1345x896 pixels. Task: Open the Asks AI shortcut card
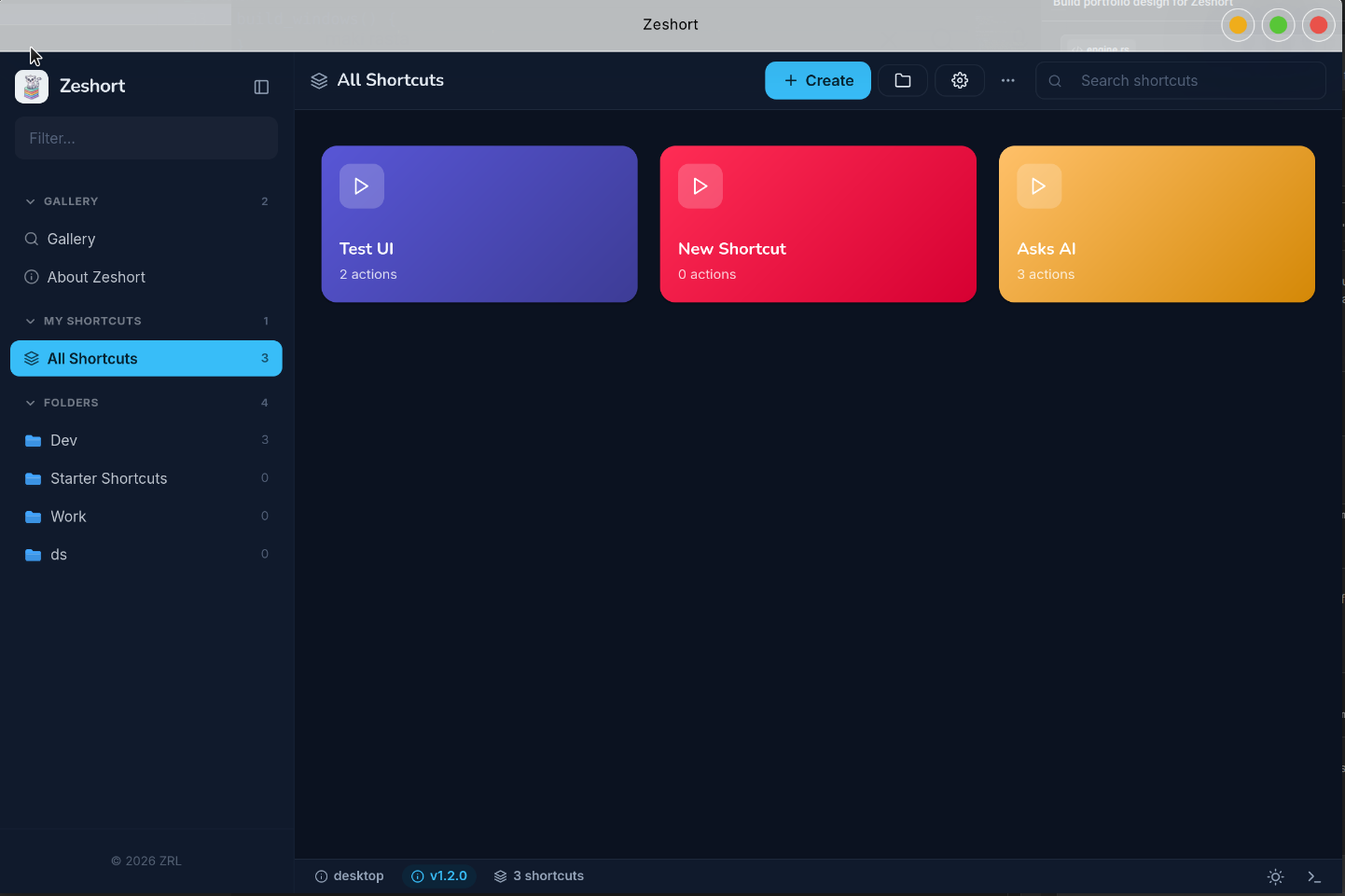(1157, 224)
